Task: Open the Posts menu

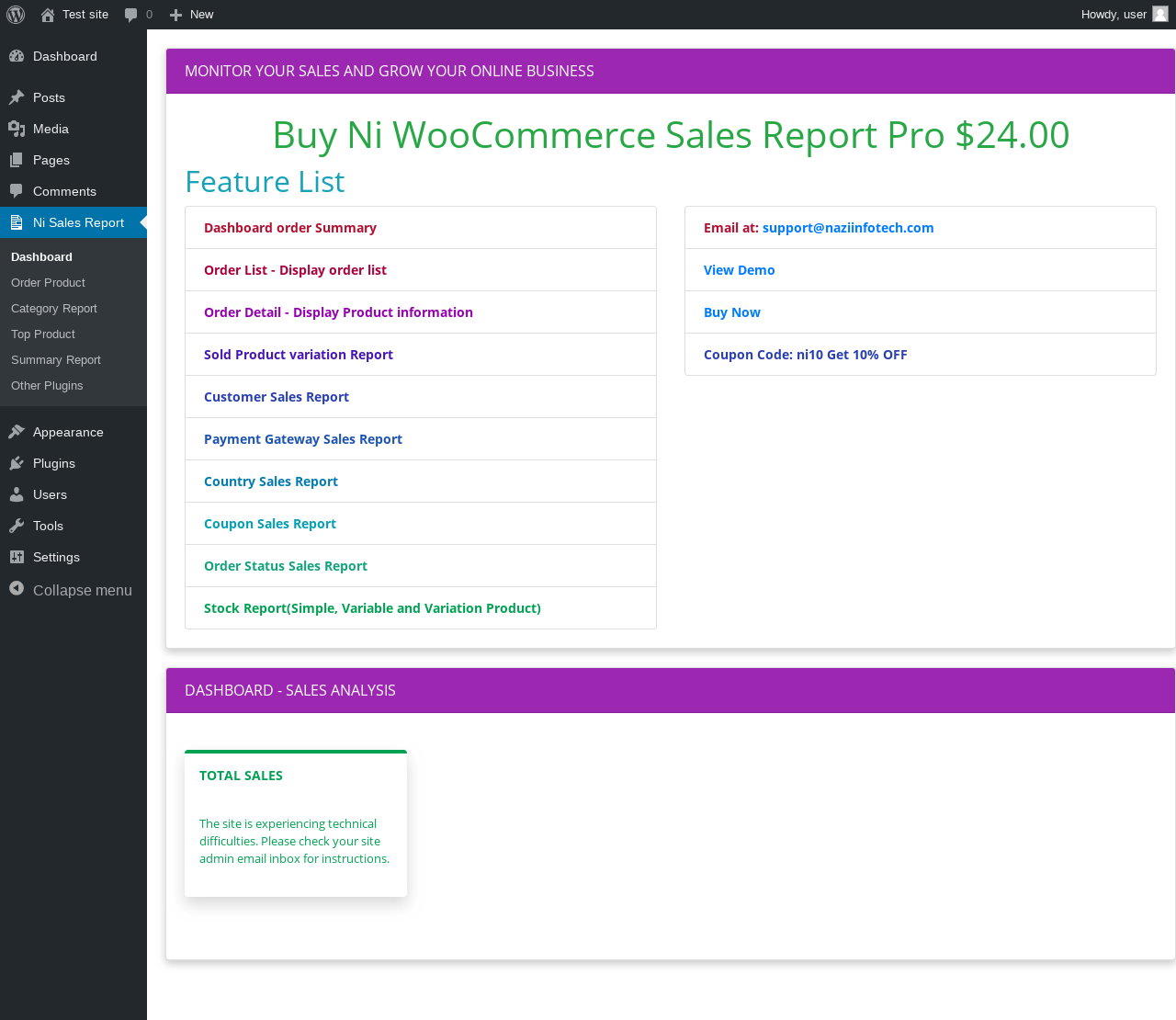Action: [73, 97]
